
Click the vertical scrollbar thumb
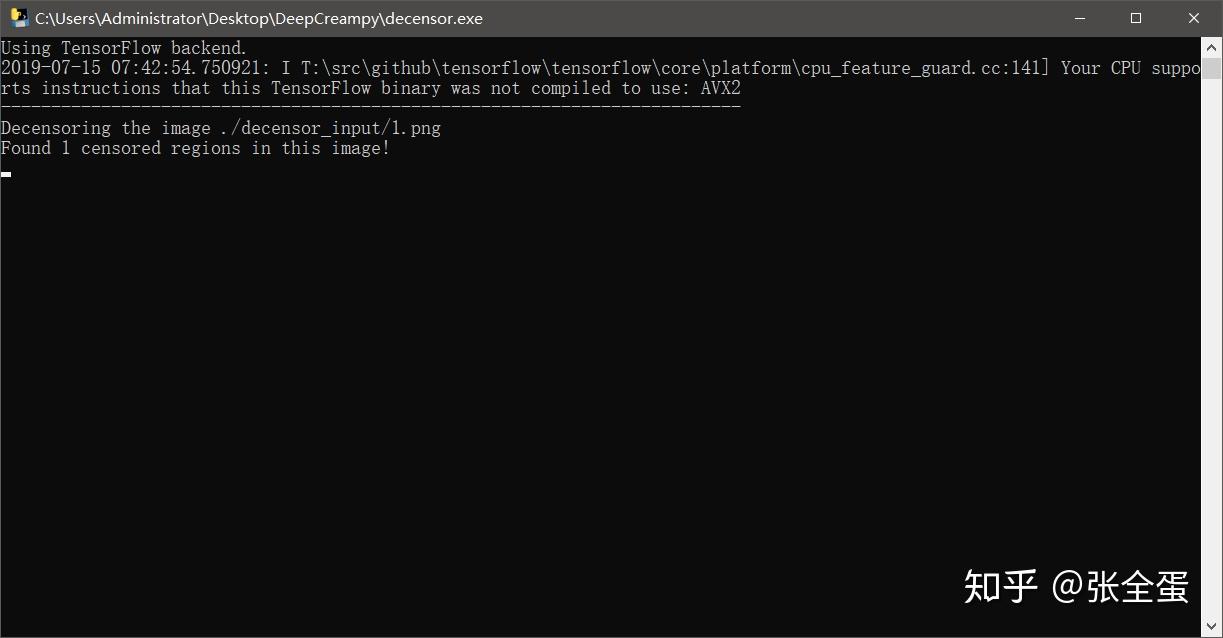click(1212, 68)
